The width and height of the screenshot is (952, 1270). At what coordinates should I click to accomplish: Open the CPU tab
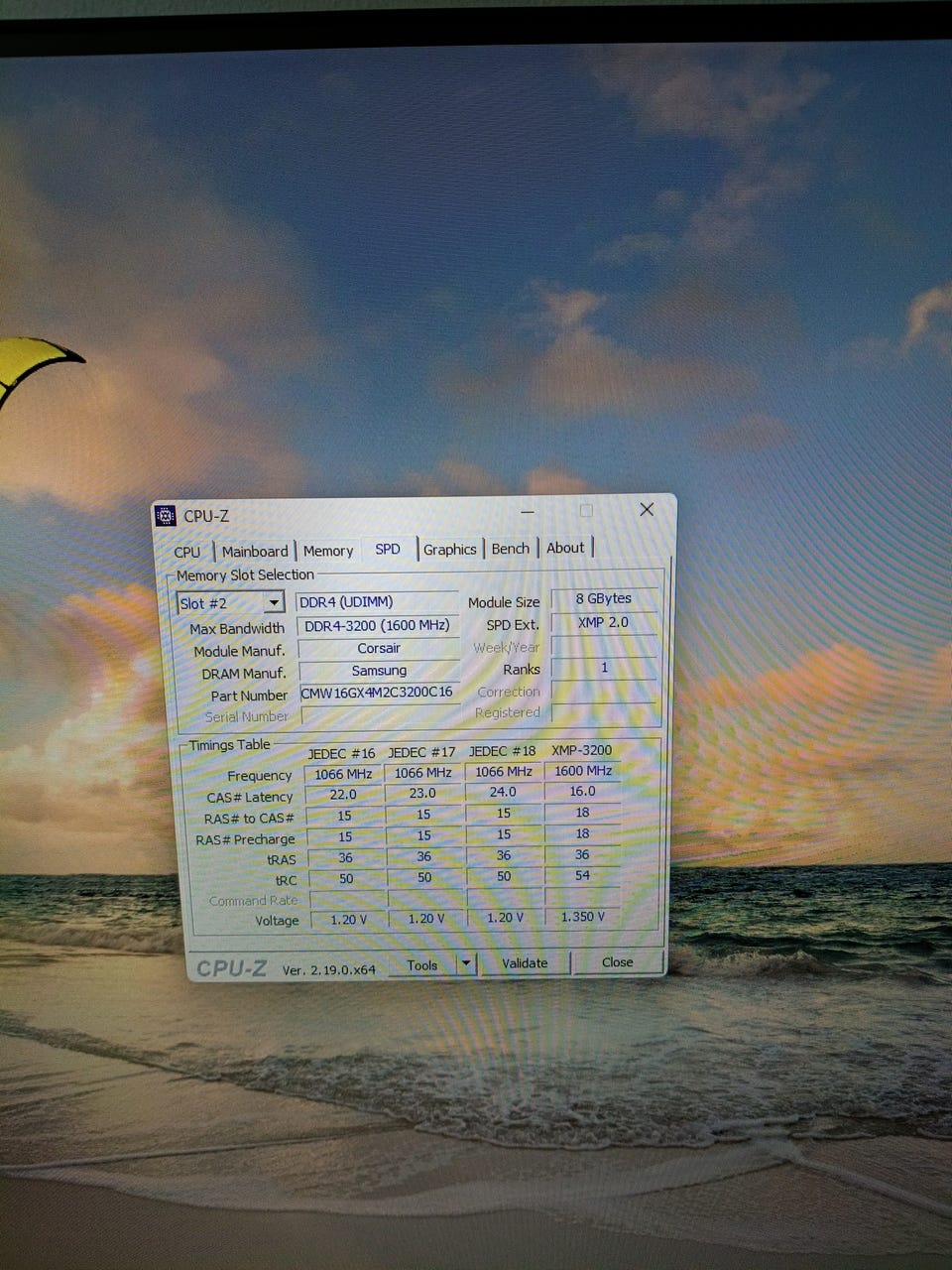(x=187, y=552)
